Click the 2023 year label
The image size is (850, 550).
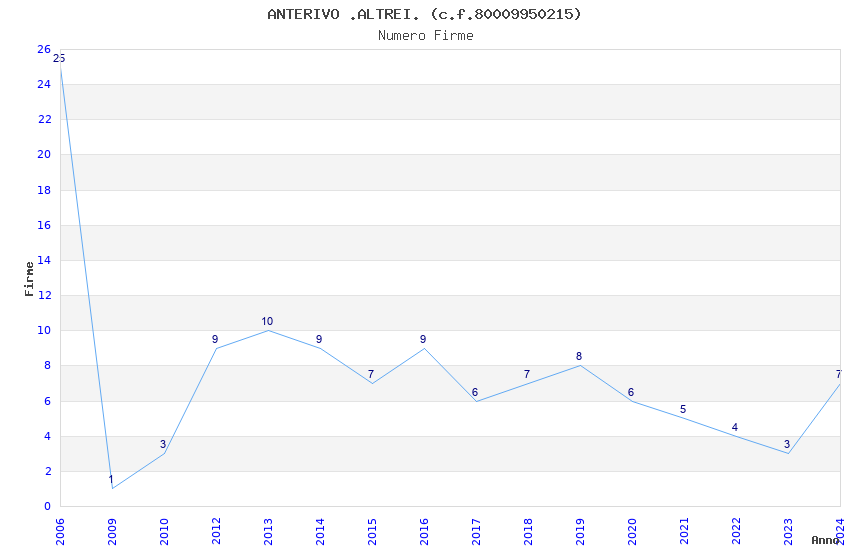pos(789,532)
